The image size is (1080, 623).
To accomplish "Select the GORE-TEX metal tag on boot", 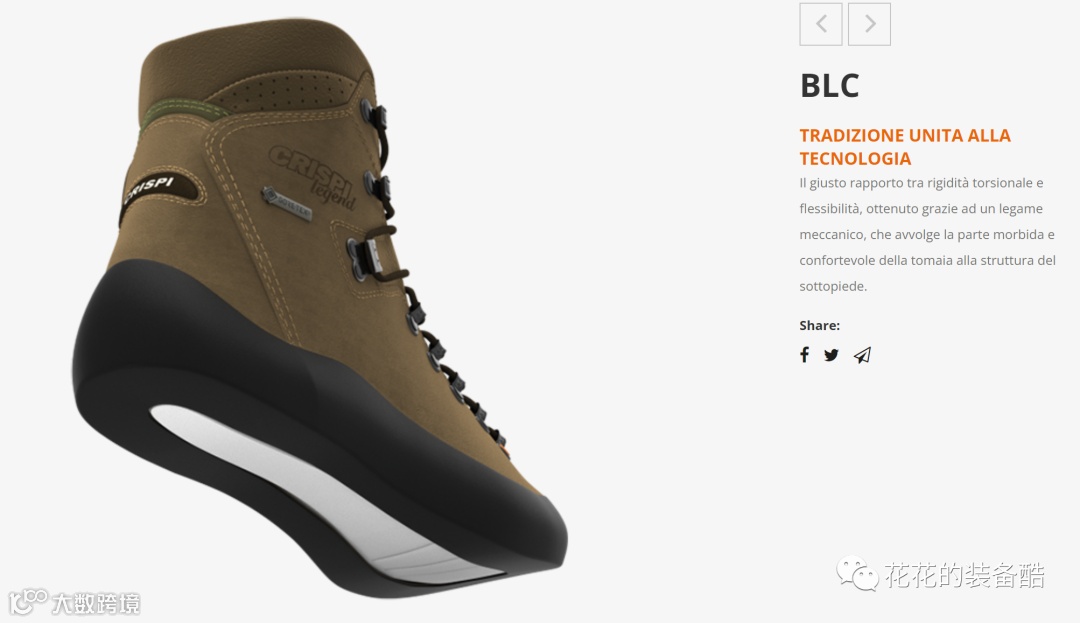I will [287, 203].
